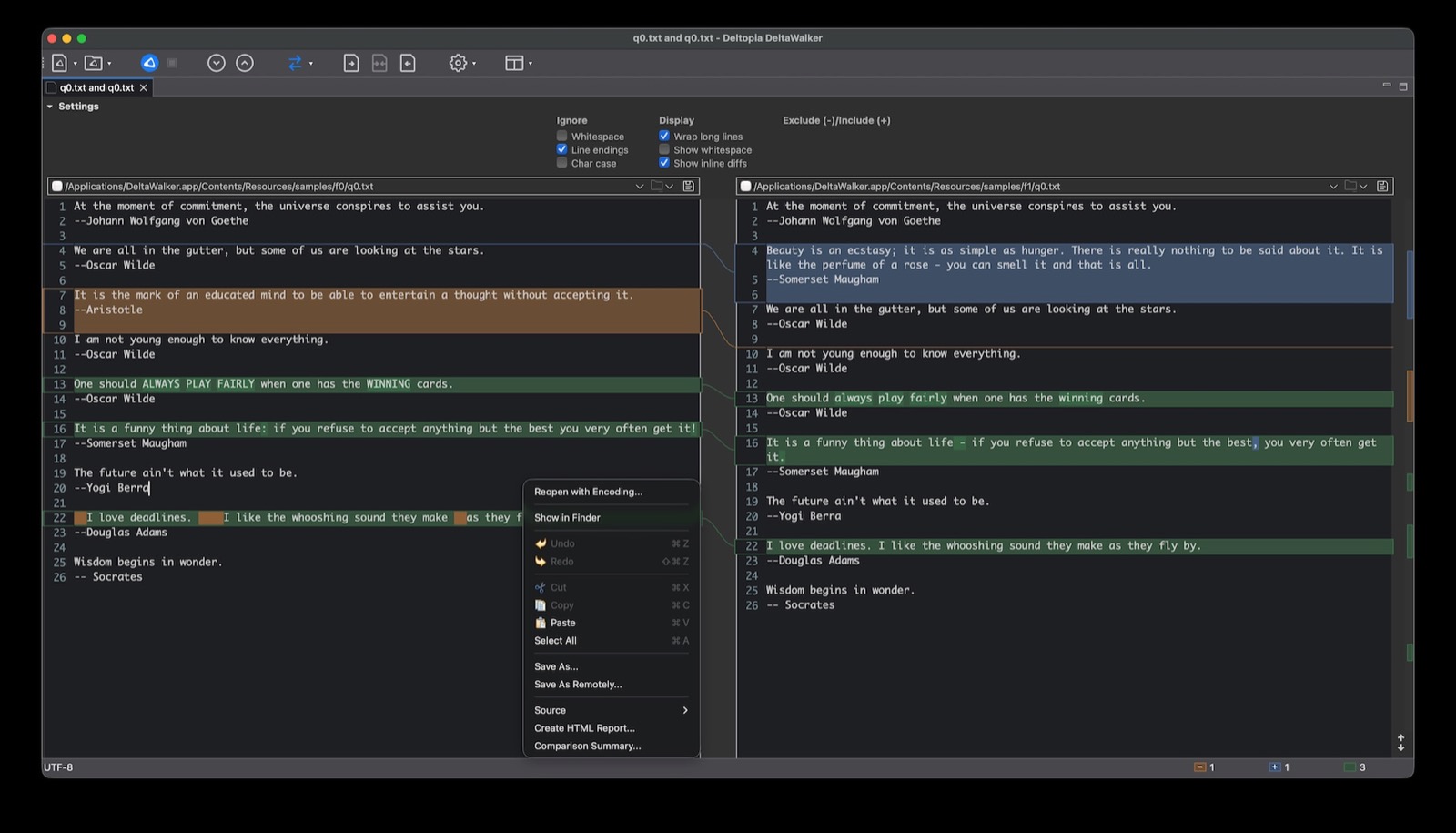The image size is (1456, 833).
Task: Start a new file comparison
Action: pos(59,63)
